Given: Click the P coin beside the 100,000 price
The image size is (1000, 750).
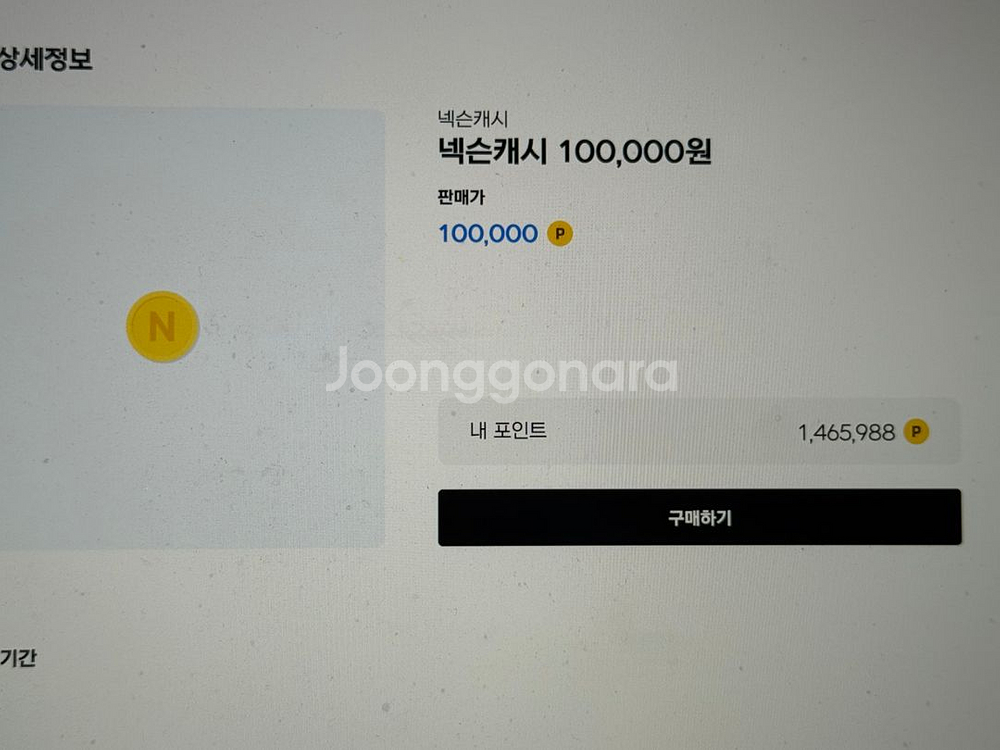Looking at the screenshot, I should [x=560, y=234].
